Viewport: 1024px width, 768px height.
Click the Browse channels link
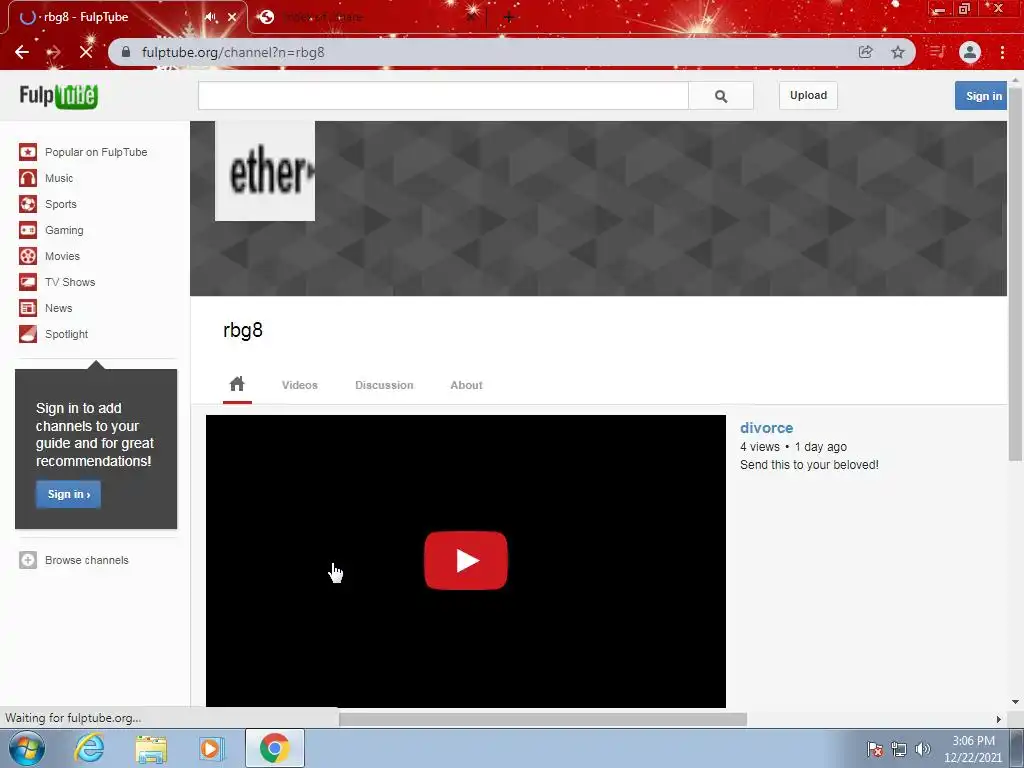[87, 560]
